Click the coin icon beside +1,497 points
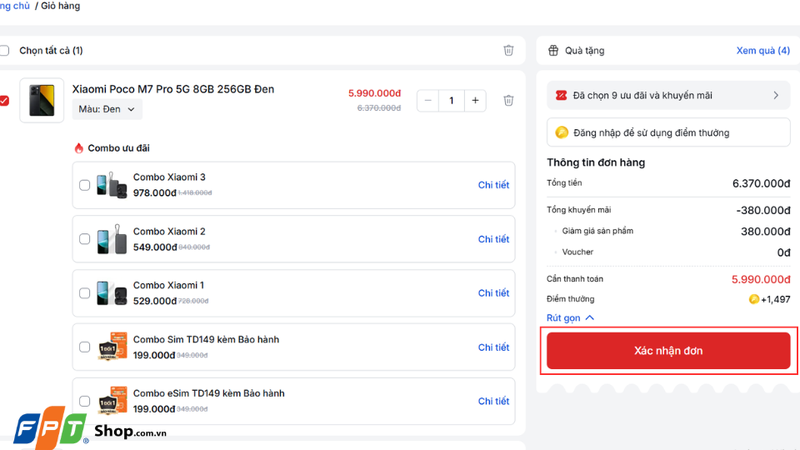The height and width of the screenshot is (450, 800). pos(754,299)
